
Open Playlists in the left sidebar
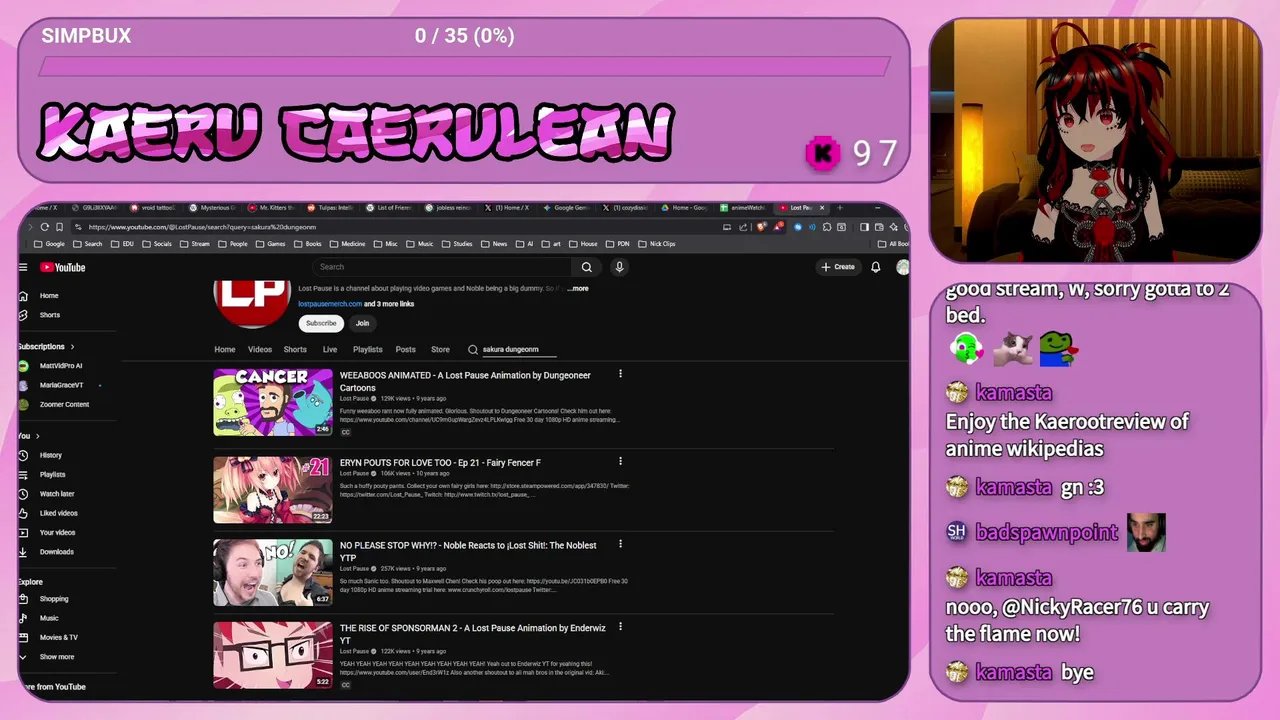pyautogui.click(x=43, y=475)
